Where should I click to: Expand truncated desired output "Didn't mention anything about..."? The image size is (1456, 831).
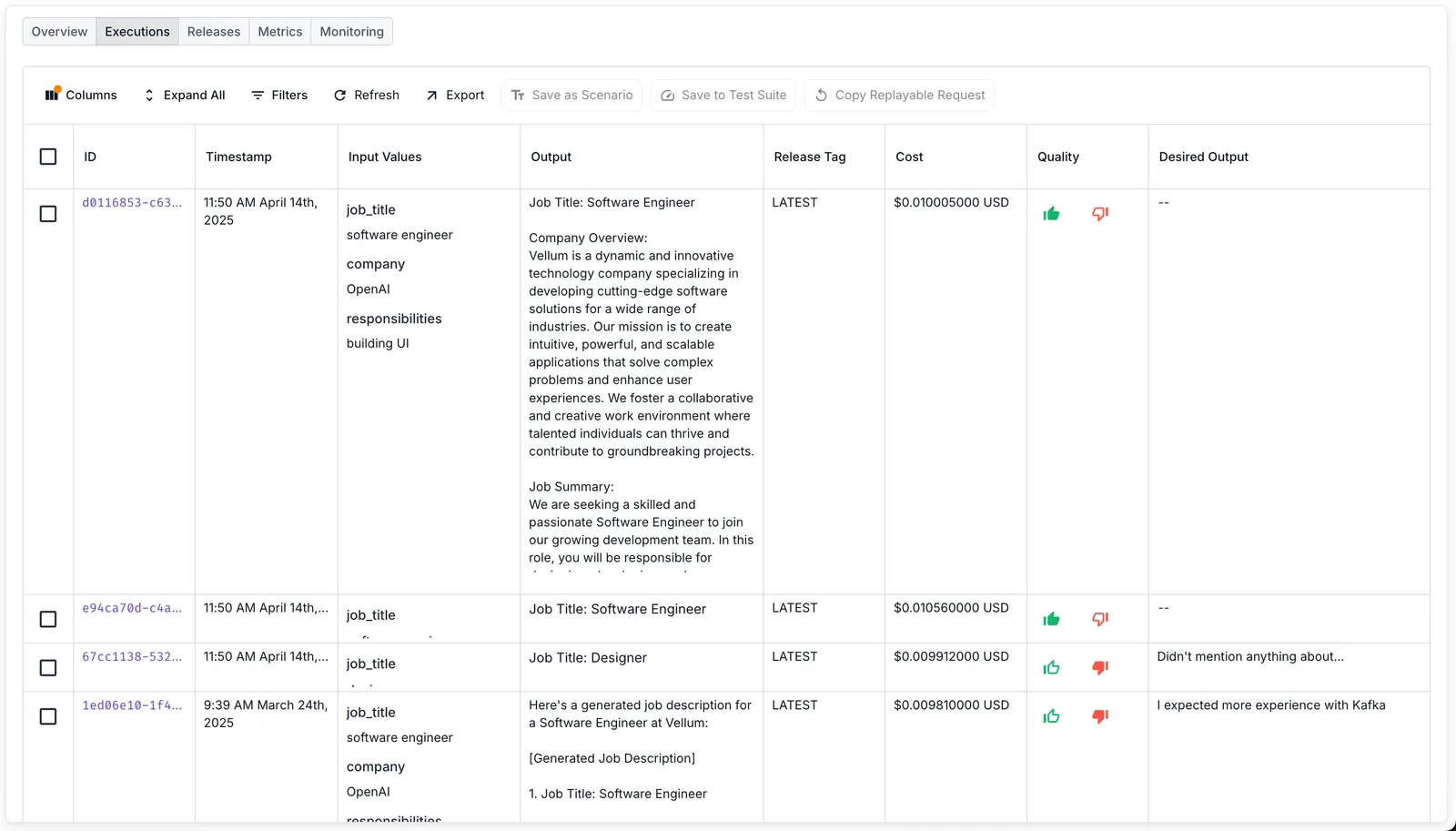[x=1250, y=656]
